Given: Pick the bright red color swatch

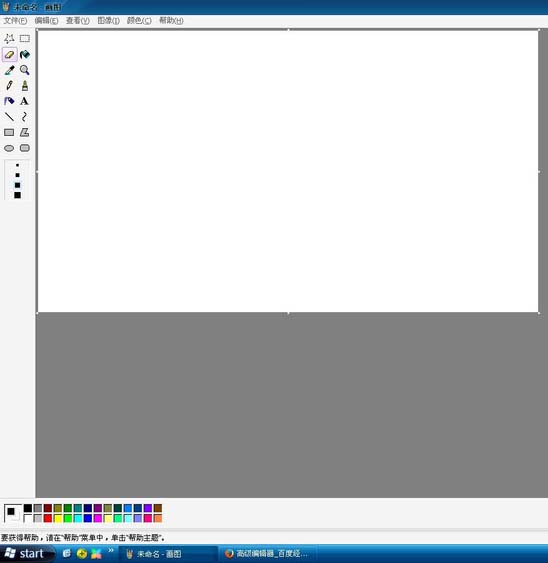Looking at the screenshot, I should click(48, 518).
